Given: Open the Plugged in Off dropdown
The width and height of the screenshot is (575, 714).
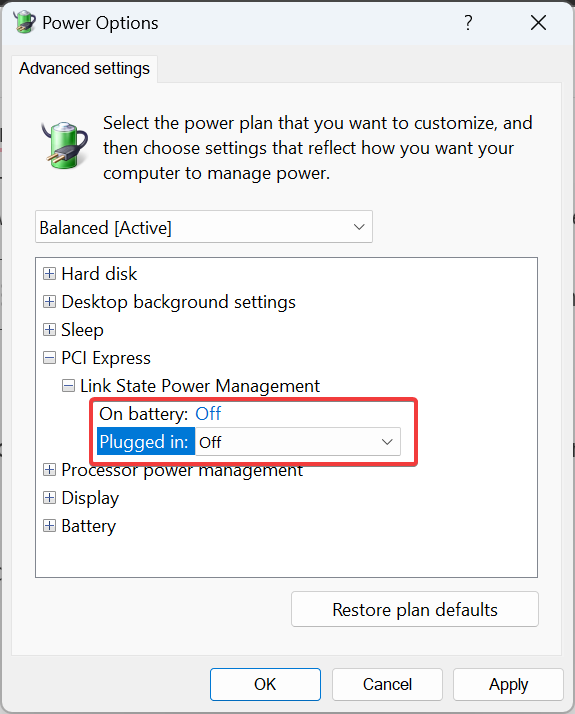Looking at the screenshot, I should (x=298, y=442).
